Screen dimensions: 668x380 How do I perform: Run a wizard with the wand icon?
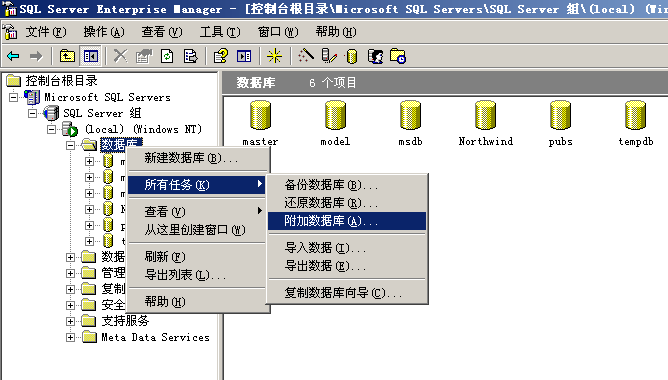[x=305, y=56]
